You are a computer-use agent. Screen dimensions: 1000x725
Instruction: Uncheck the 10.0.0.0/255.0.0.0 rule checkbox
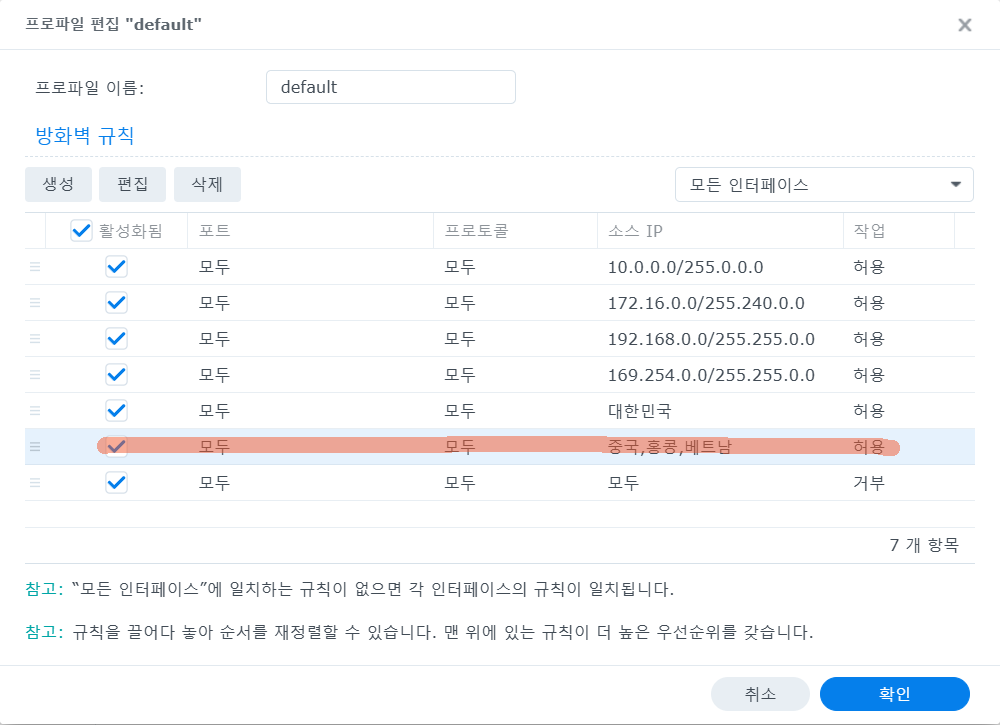(x=117, y=267)
